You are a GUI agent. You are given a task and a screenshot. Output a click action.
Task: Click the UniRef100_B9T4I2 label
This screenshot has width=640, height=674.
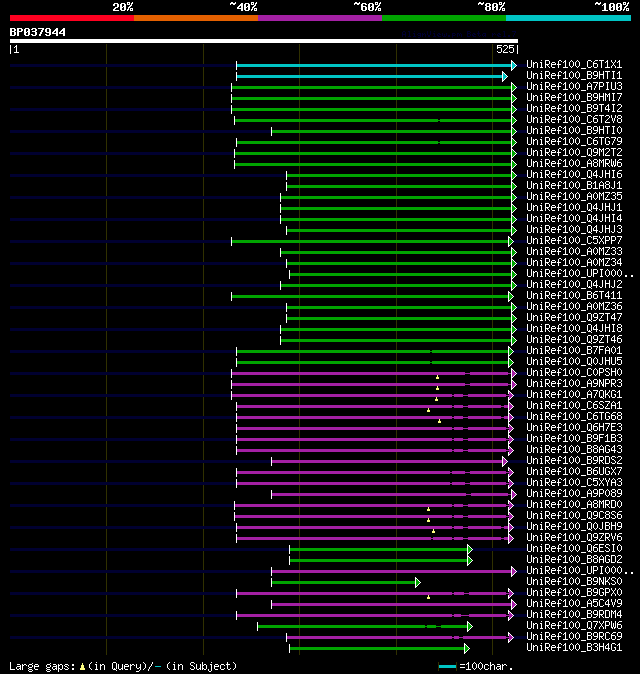[574, 108]
